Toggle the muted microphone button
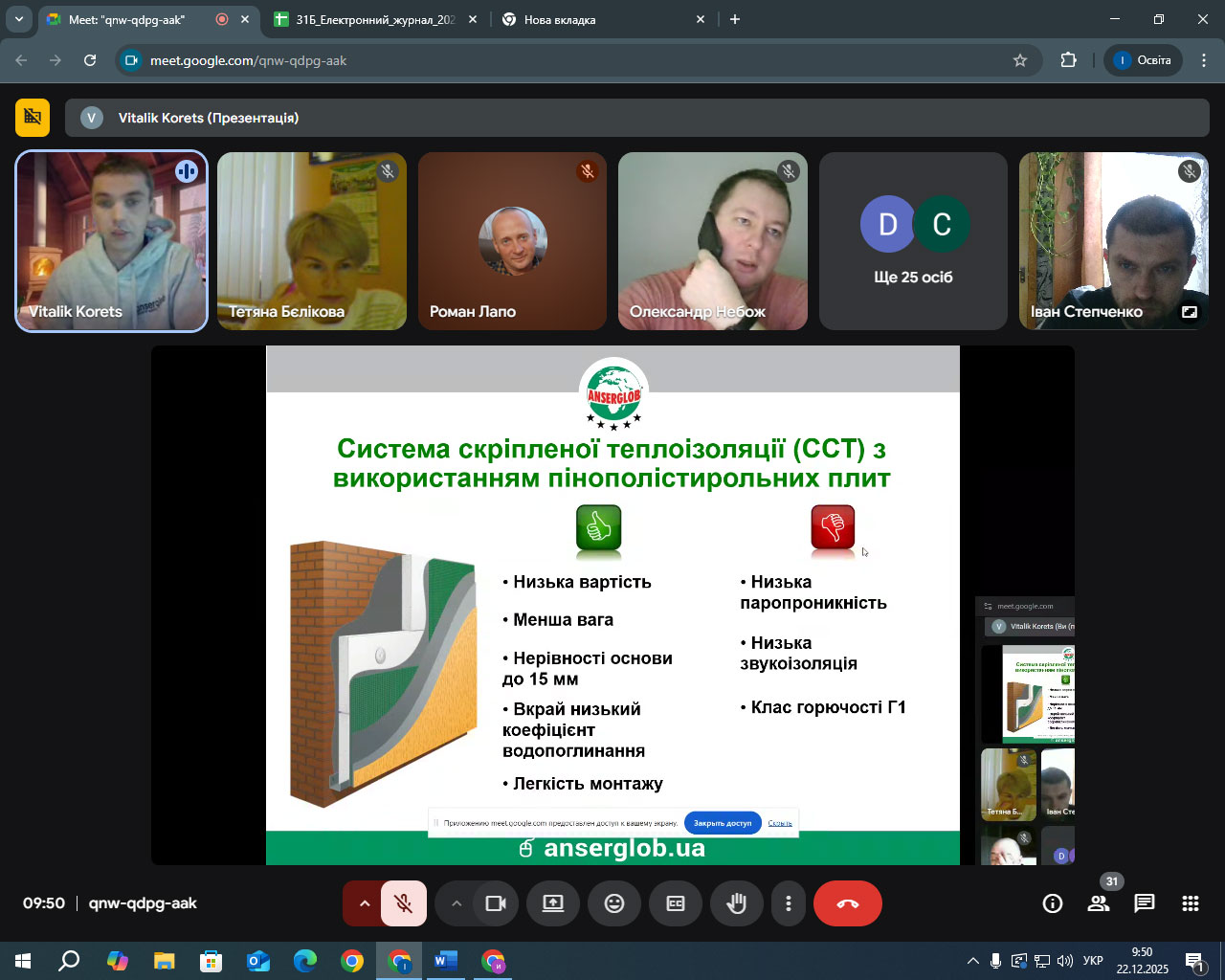 (404, 903)
